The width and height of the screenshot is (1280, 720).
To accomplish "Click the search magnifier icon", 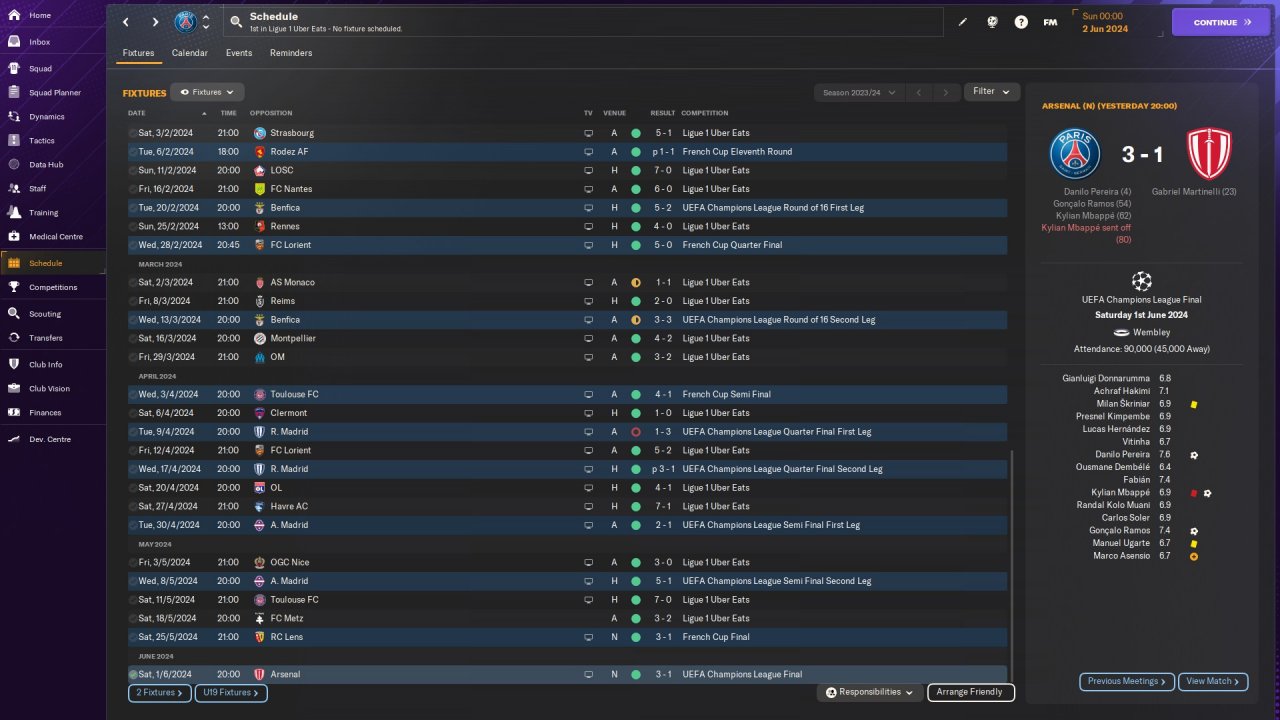I will tap(236, 21).
